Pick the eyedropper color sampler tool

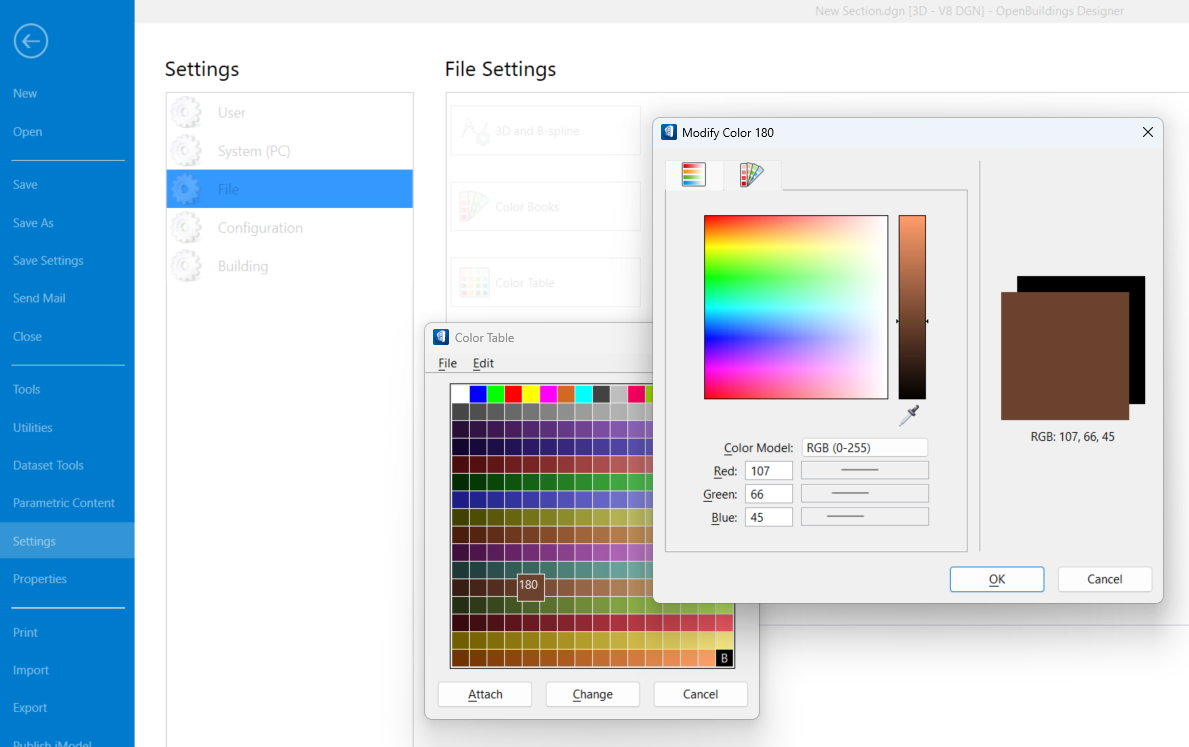point(909,415)
